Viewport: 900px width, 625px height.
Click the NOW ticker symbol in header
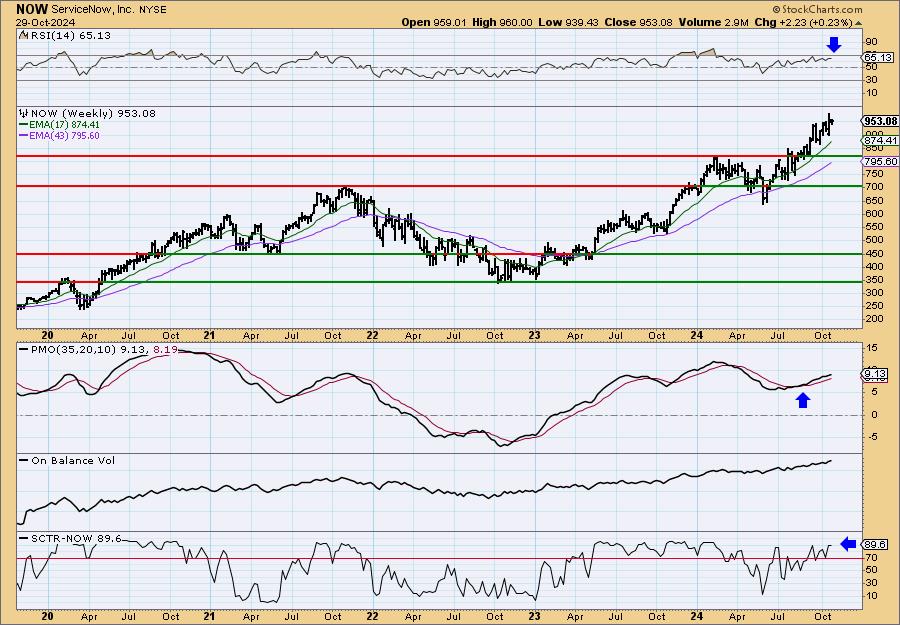32,9
